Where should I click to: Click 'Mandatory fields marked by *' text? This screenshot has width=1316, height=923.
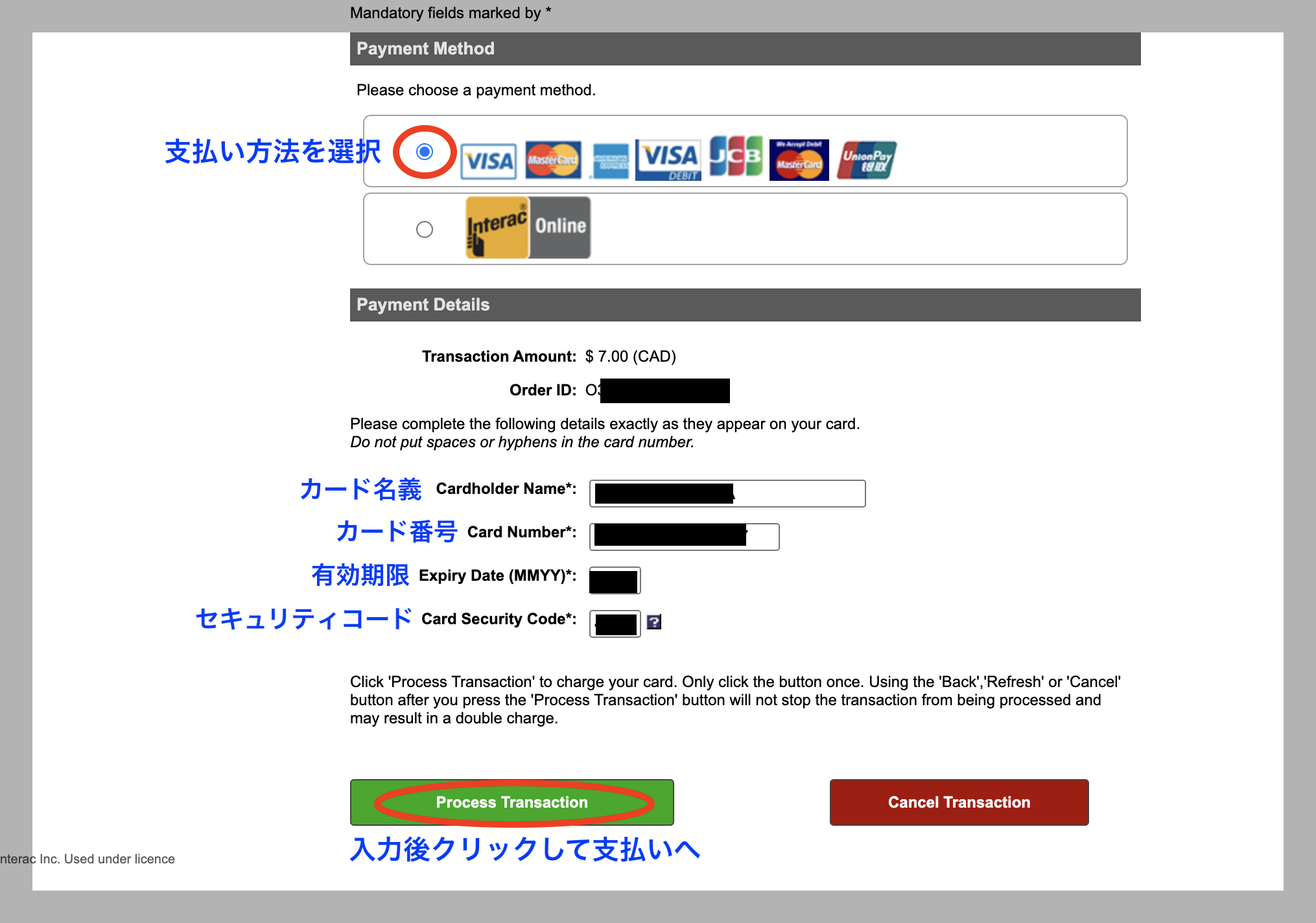[x=451, y=13]
